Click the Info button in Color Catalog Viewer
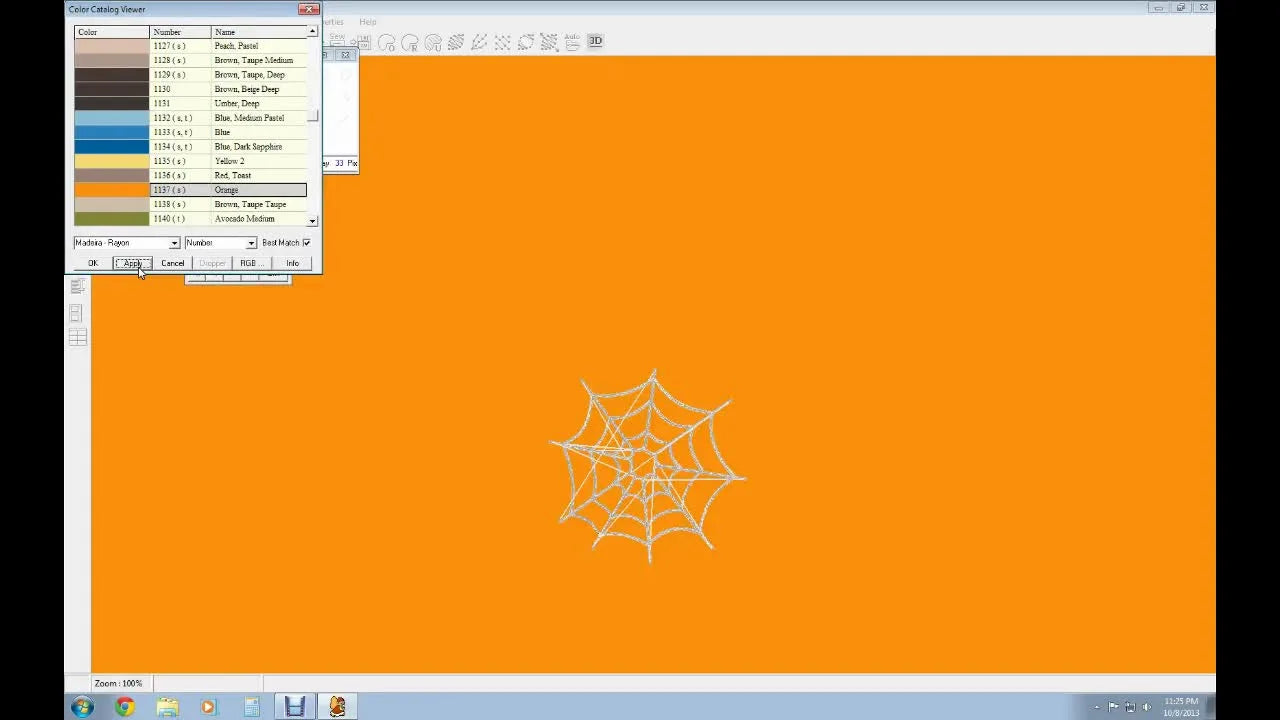The height and width of the screenshot is (720, 1280). point(292,263)
